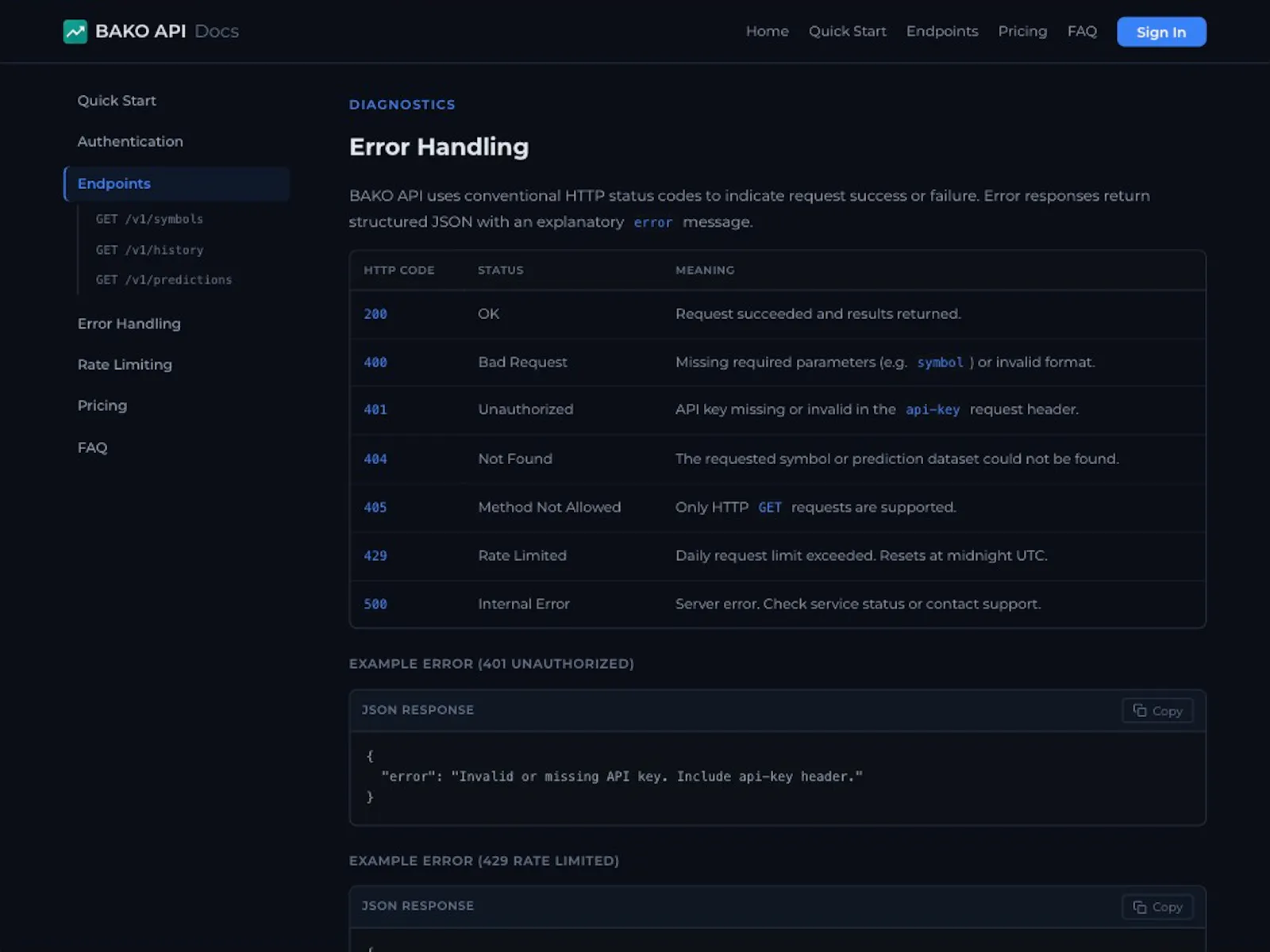Click the BAKO API Docs title text
Screen dimensions: 1270x952
[167, 31]
